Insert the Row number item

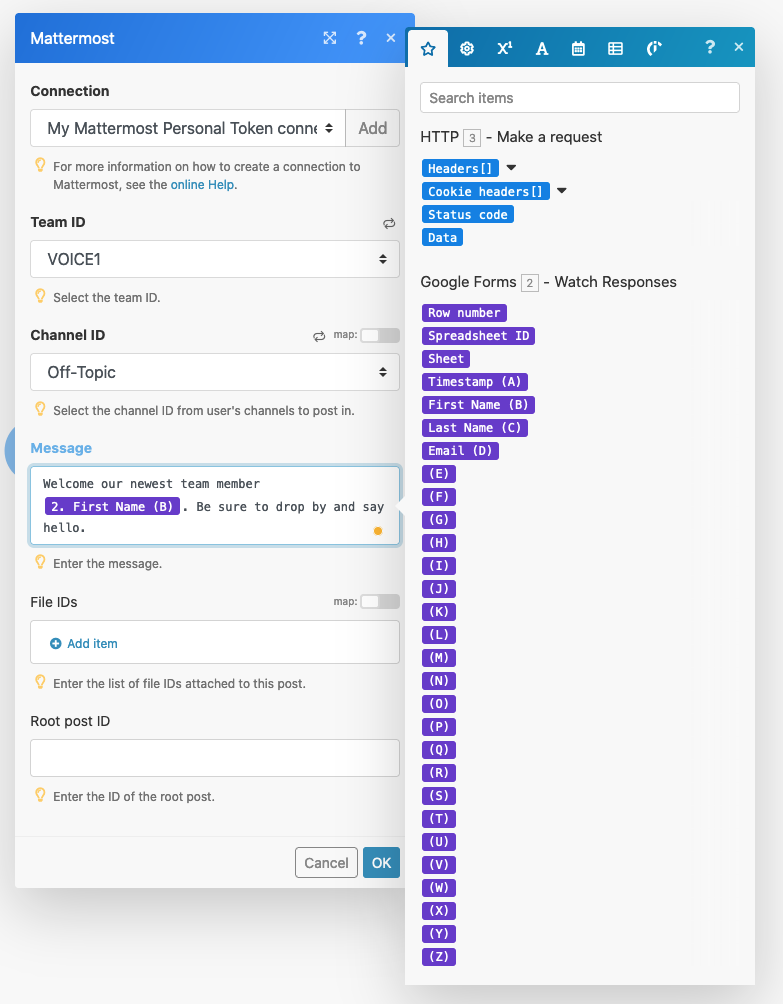(x=464, y=312)
